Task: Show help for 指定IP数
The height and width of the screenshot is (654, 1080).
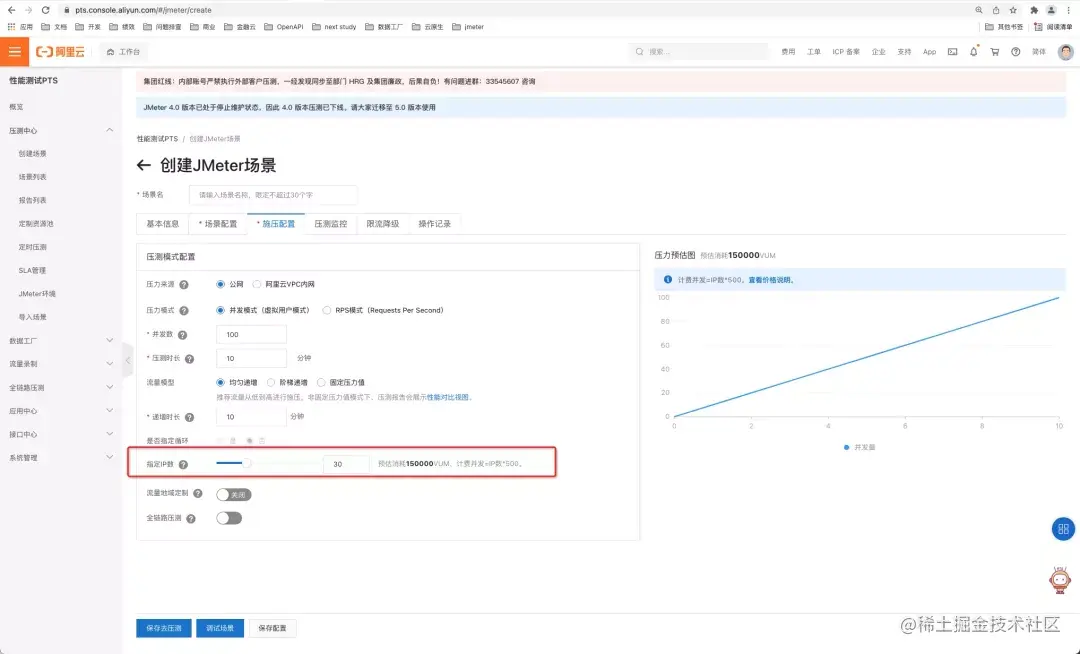Action: (x=183, y=465)
